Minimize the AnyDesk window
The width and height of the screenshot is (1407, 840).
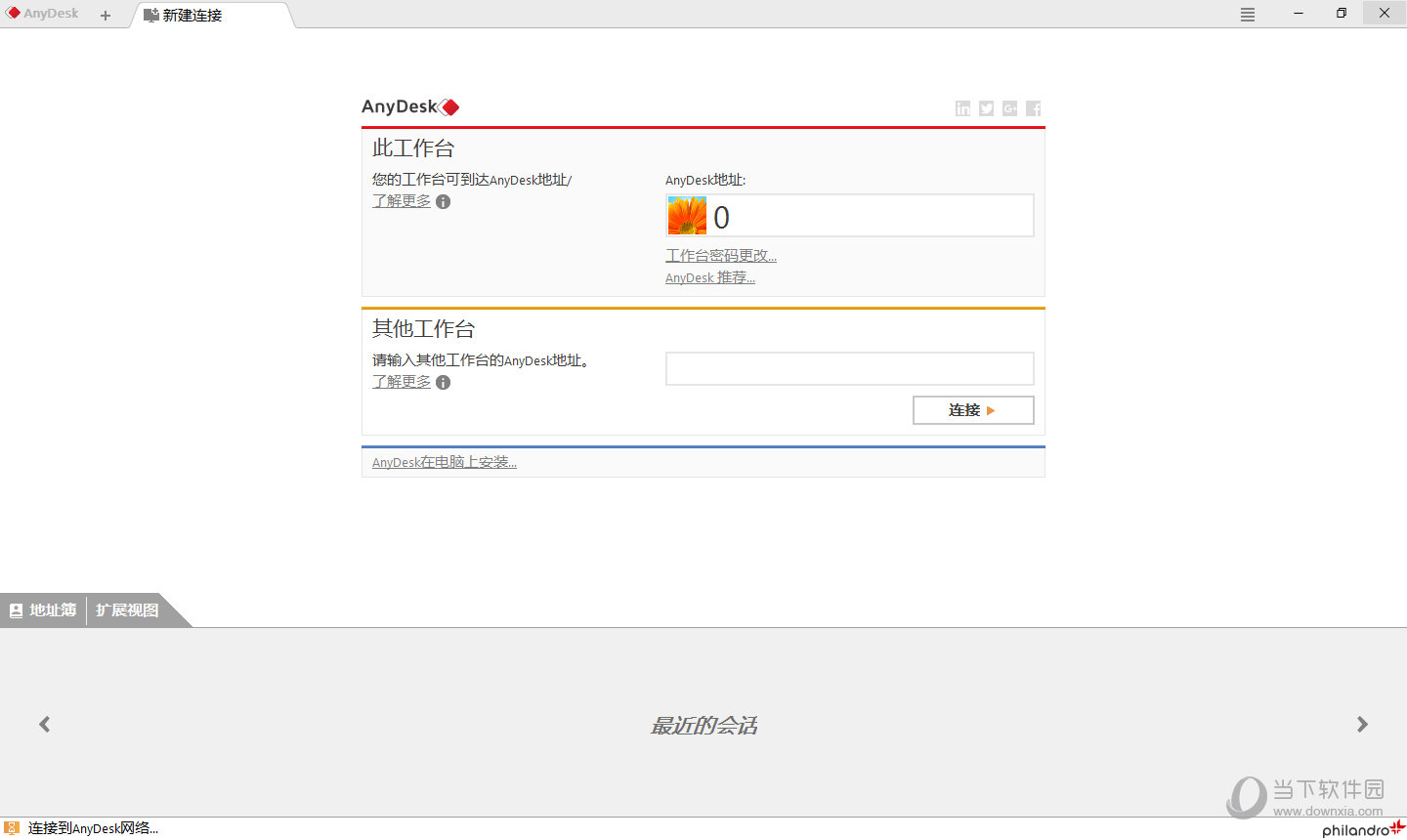[1299, 14]
